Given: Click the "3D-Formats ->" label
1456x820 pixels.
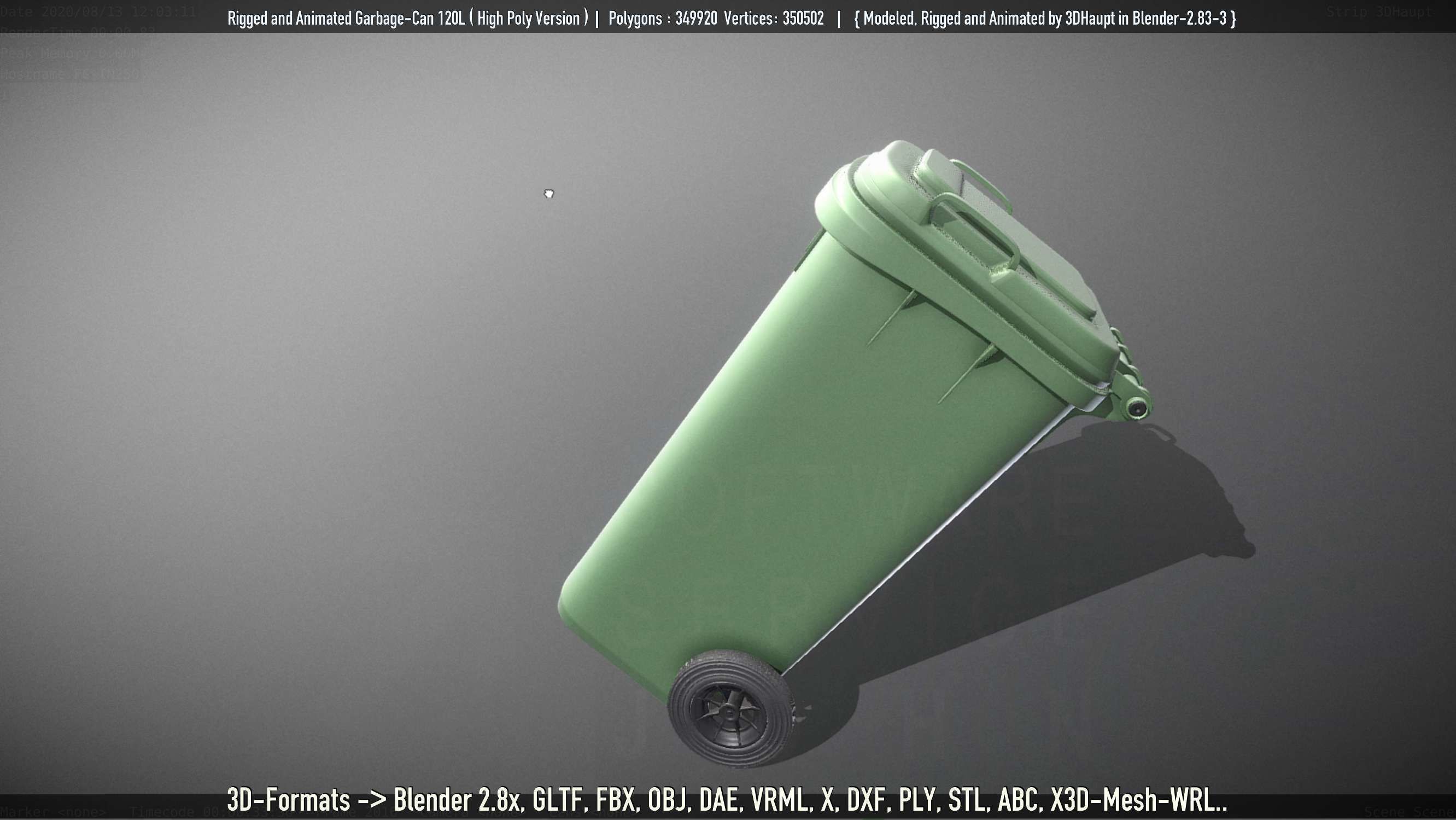Looking at the screenshot, I should (307, 800).
